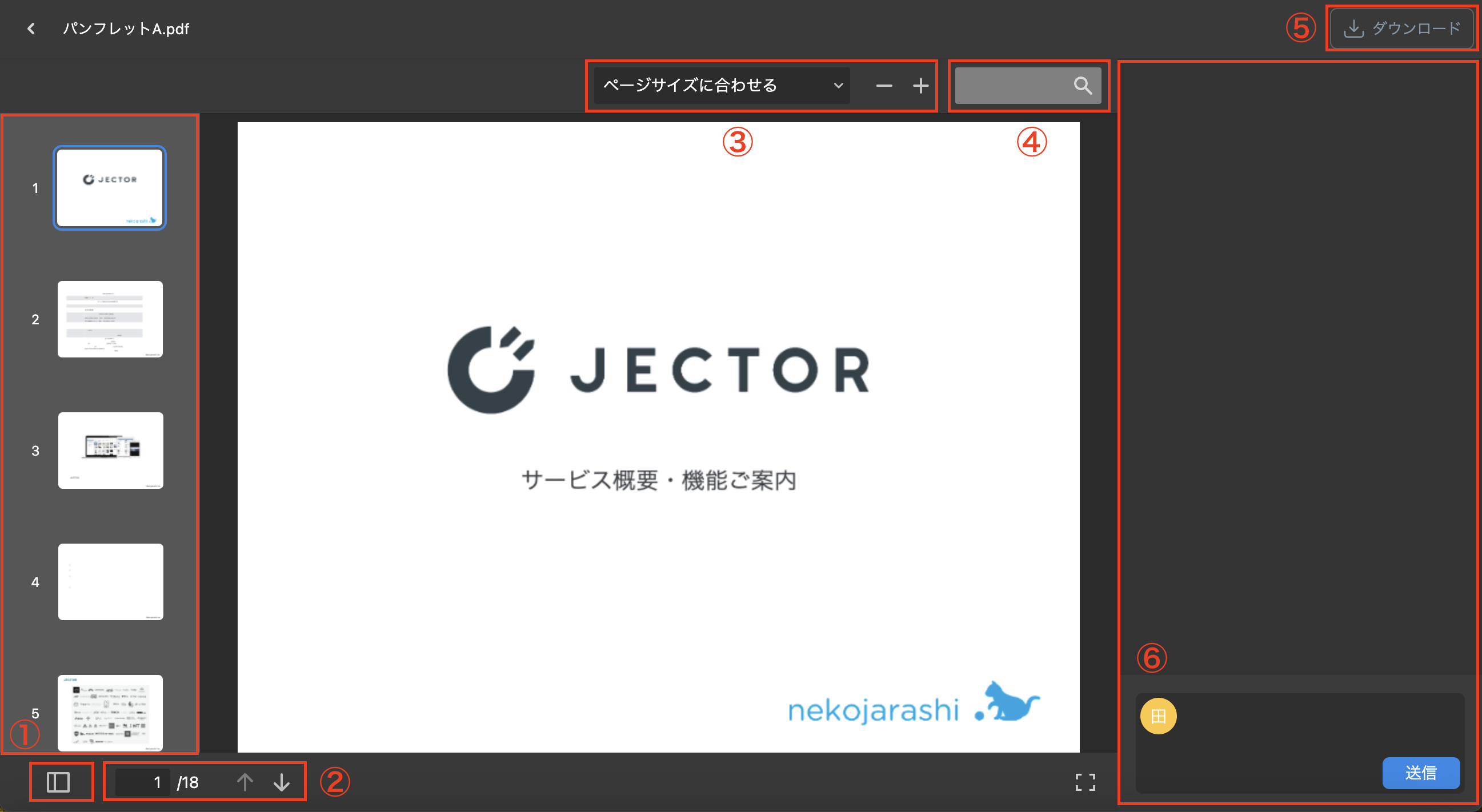1482x812 pixels.
Task: Click the page number input showing 1
Action: pyautogui.click(x=143, y=782)
